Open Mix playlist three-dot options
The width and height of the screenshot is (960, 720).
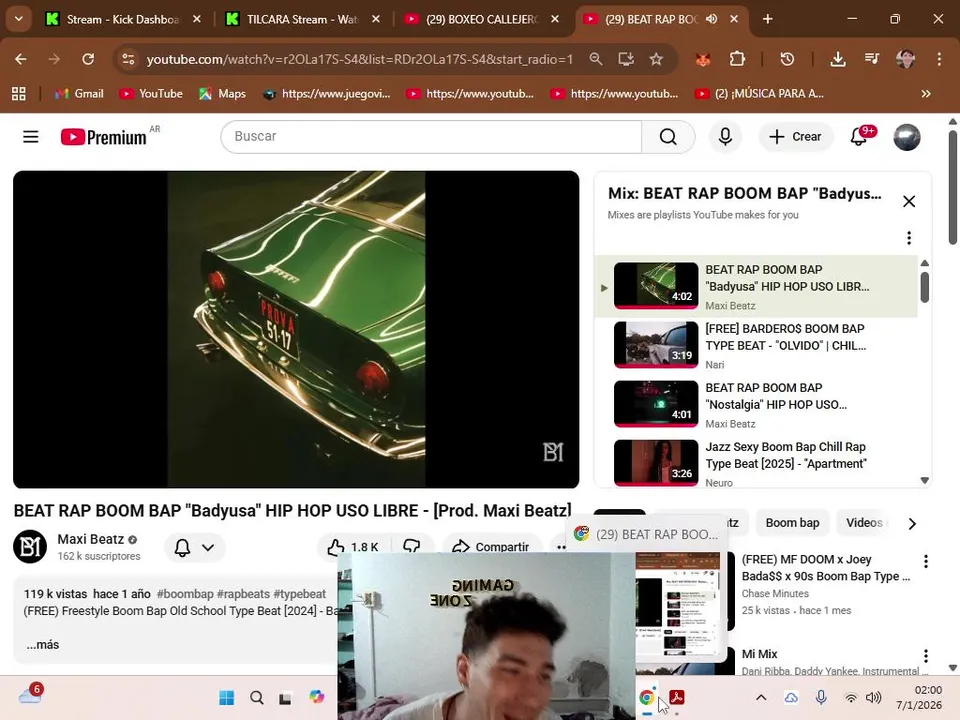coord(909,238)
